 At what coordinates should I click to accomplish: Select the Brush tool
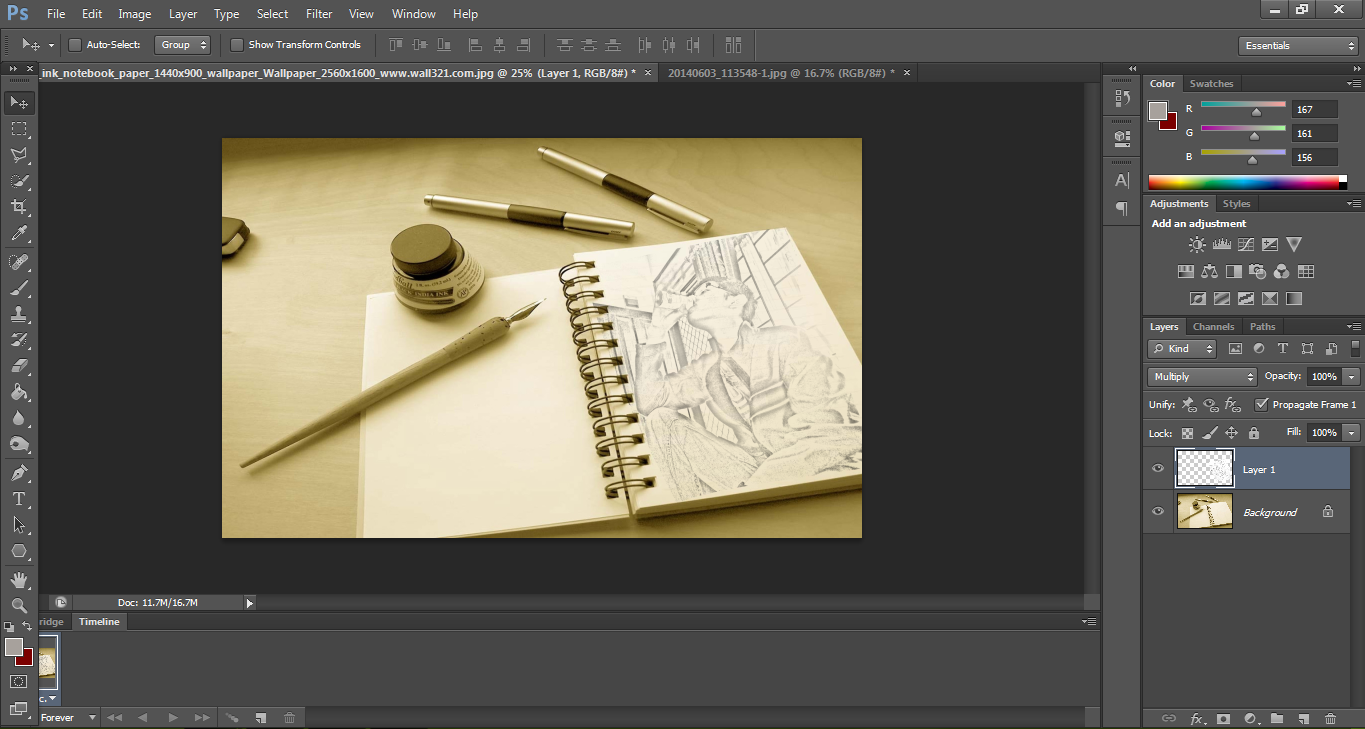click(x=19, y=288)
